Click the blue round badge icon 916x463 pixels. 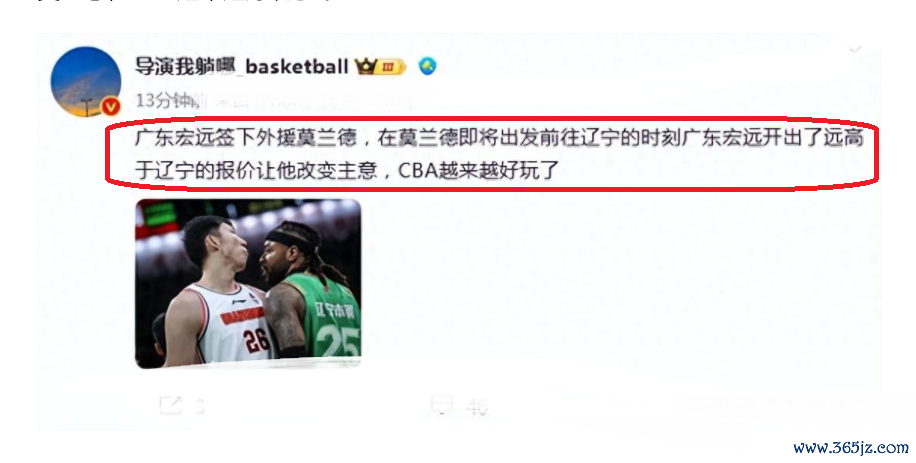tap(428, 66)
